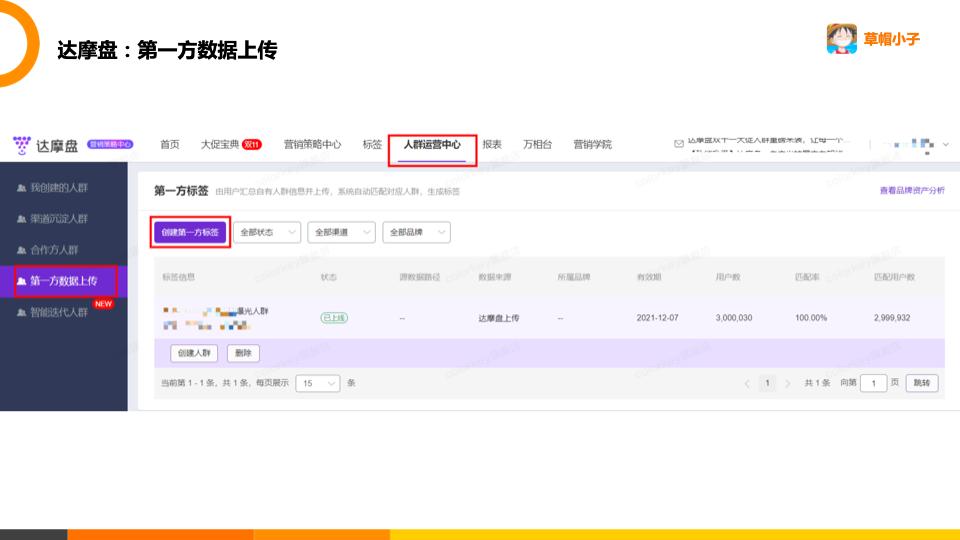Image resolution: width=960 pixels, height=540 pixels.
Task: Expand the 全部状态 dropdown
Action: (x=267, y=232)
